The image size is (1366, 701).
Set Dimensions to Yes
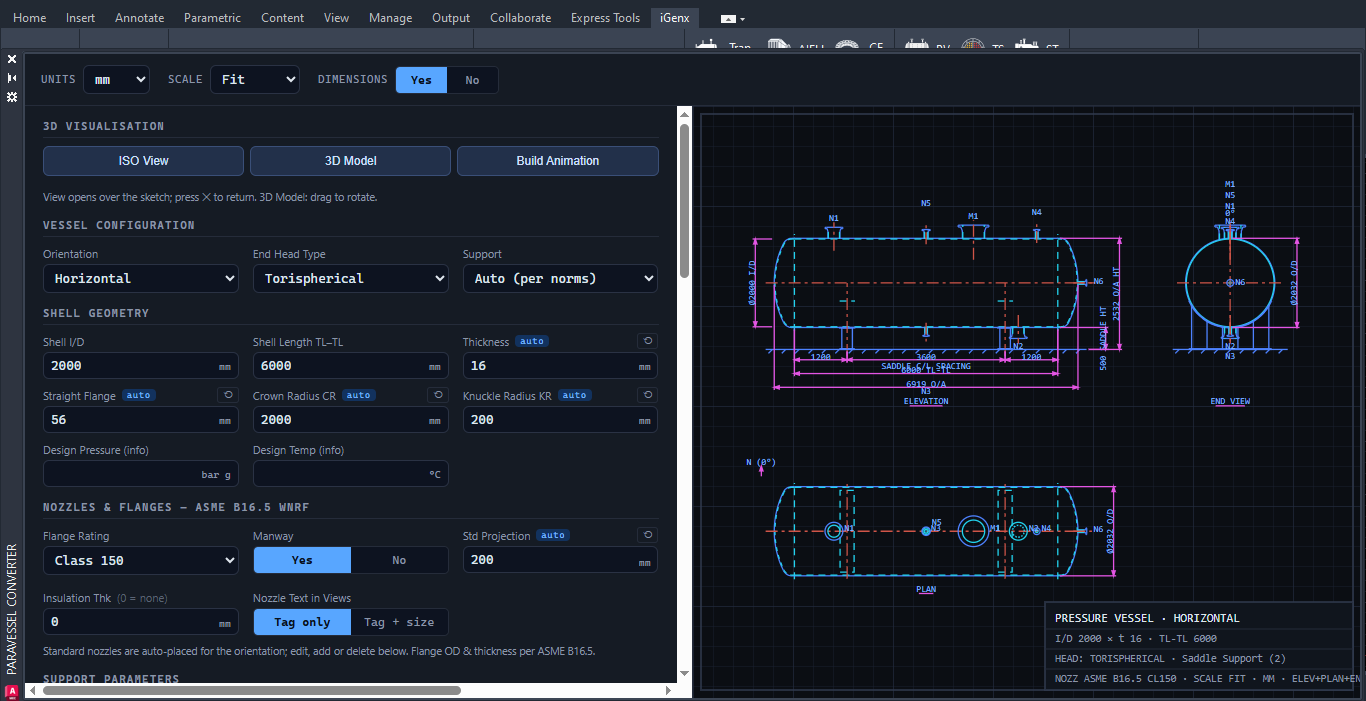tap(421, 80)
